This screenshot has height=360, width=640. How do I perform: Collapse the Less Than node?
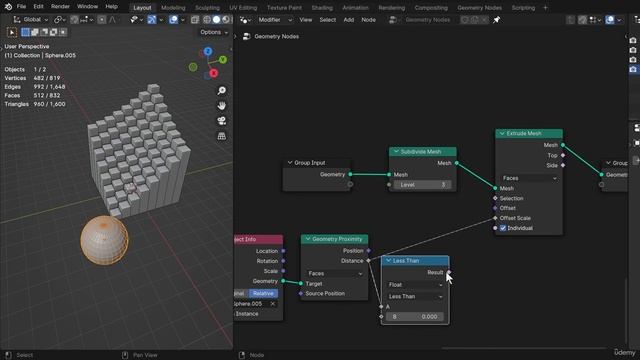click(x=388, y=260)
